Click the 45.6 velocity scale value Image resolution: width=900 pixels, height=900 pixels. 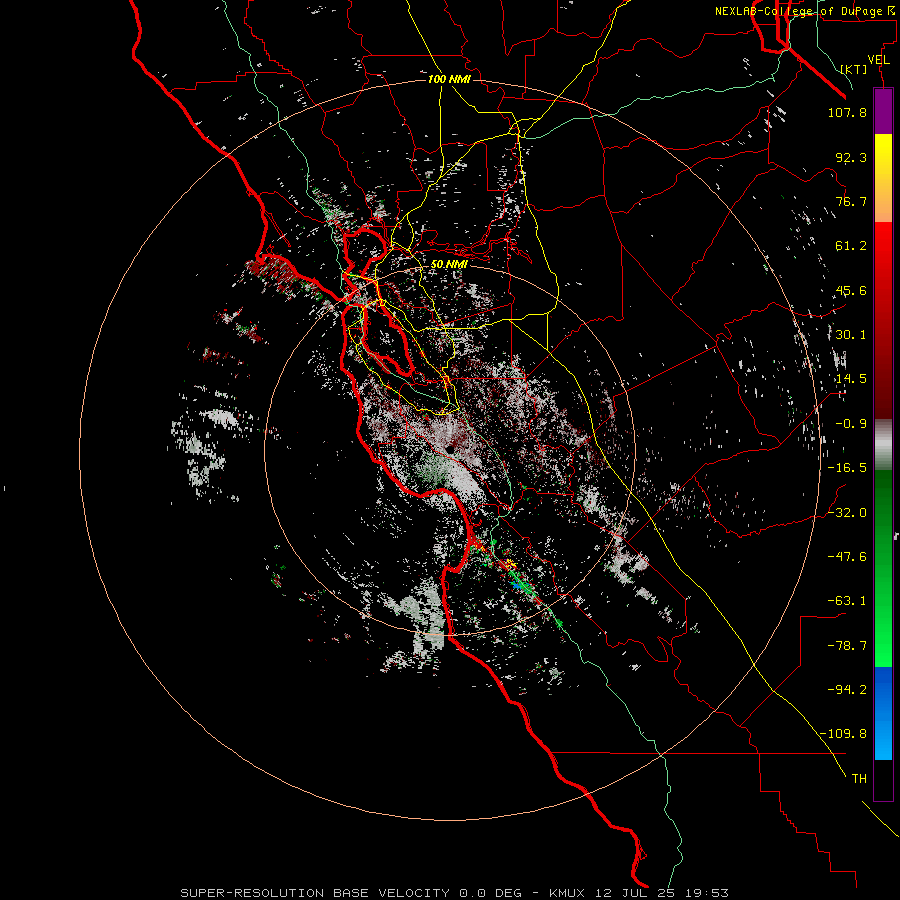click(851, 290)
